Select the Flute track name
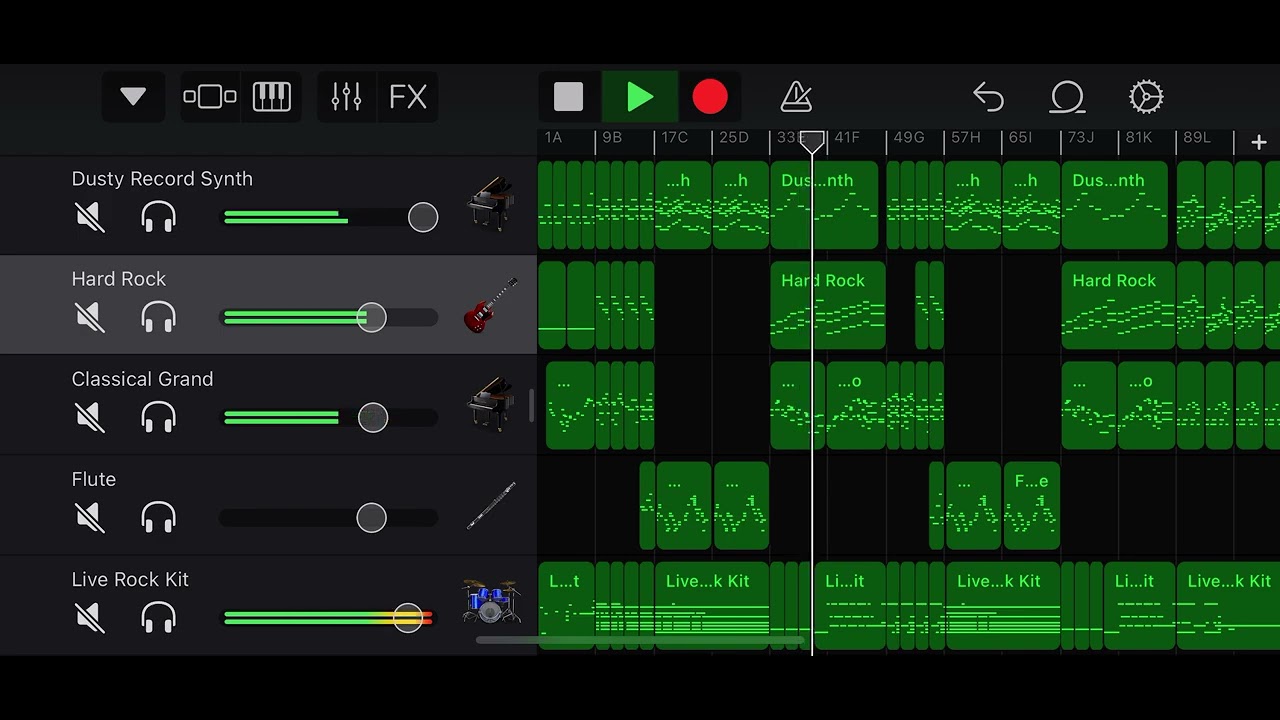The width and height of the screenshot is (1280, 720). pyautogui.click(x=93, y=479)
